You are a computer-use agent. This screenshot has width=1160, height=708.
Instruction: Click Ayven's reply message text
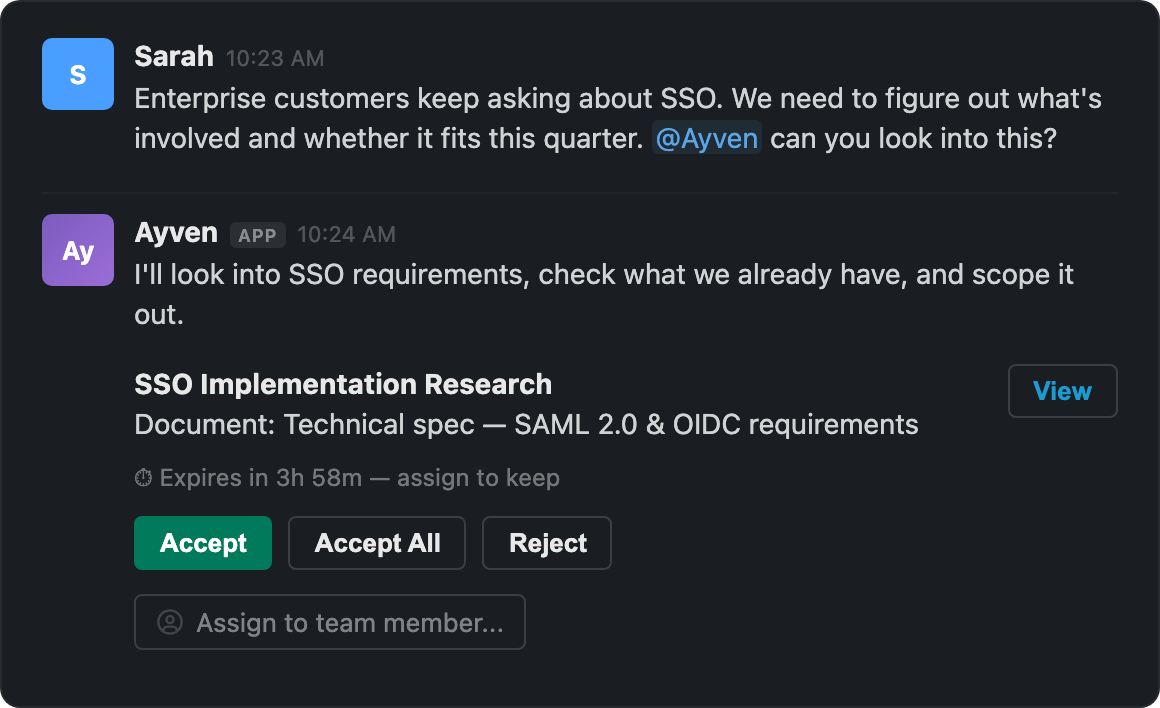click(600, 274)
